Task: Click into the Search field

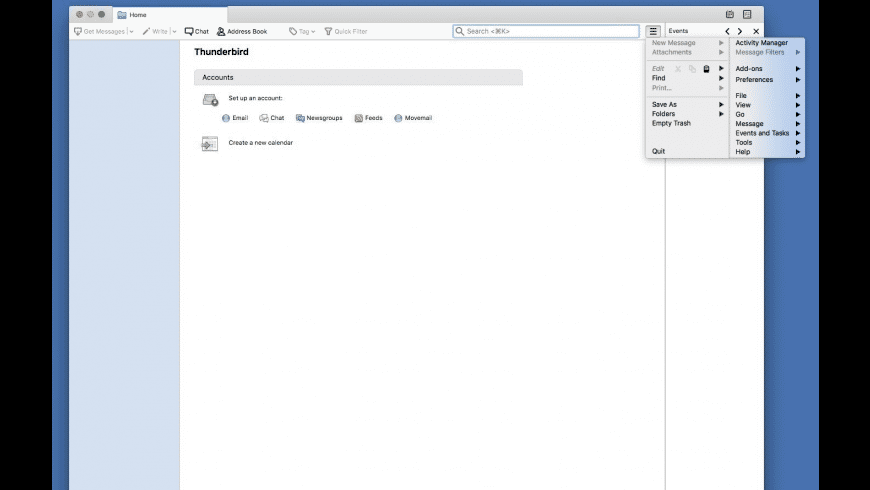Action: point(546,32)
